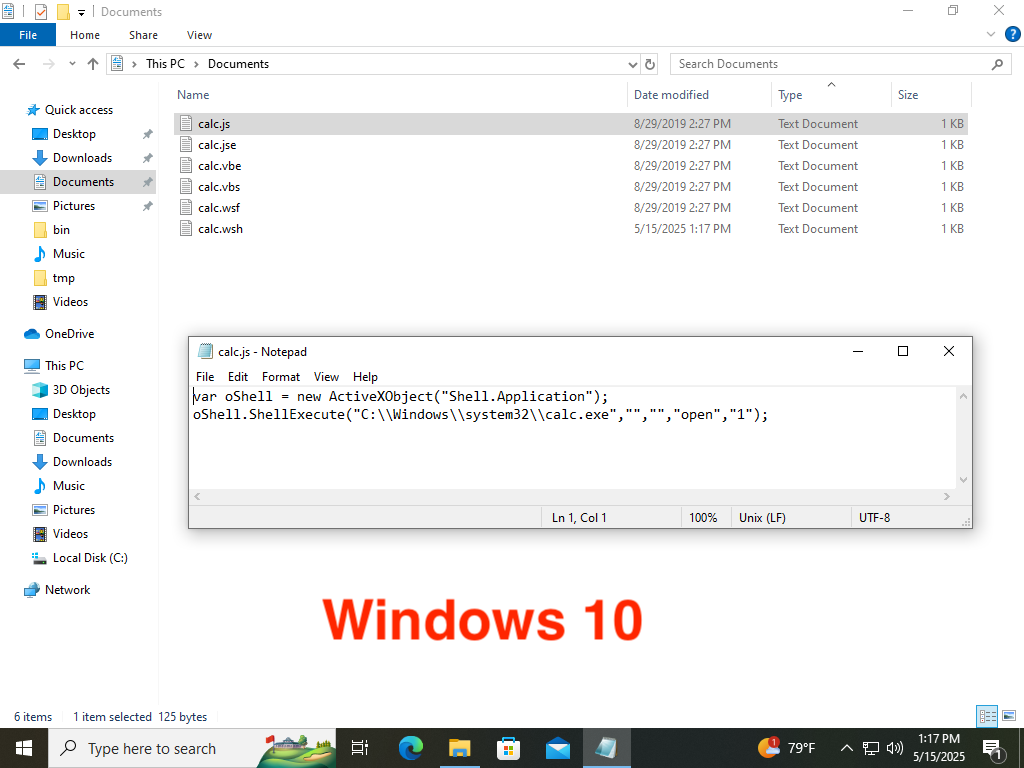Screen dimensions: 1024x768
Task: Open the Quick Access Toolbar customize dropdown
Action: click(82, 12)
